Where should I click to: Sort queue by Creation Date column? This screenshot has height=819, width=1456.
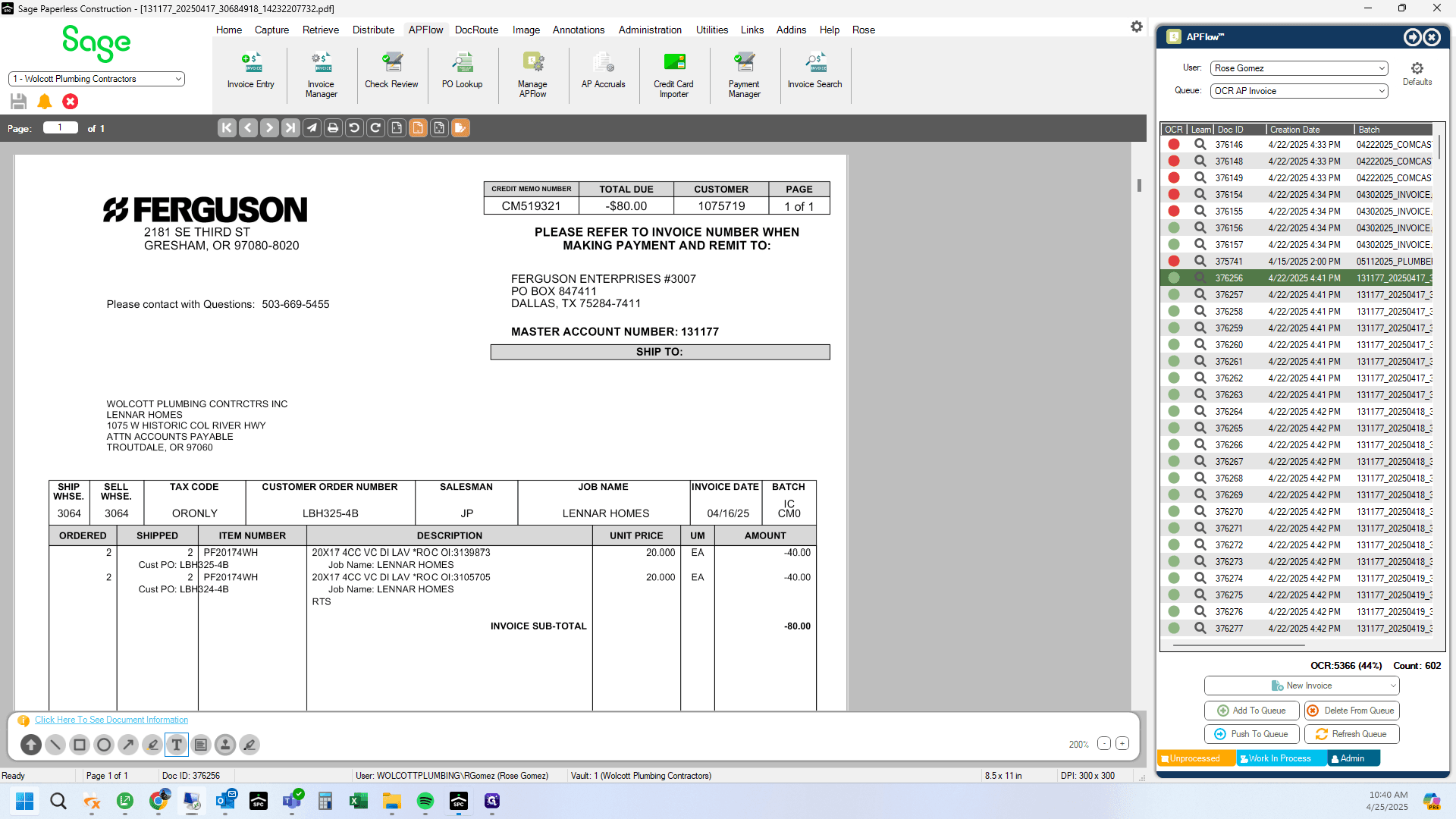[x=1310, y=130]
